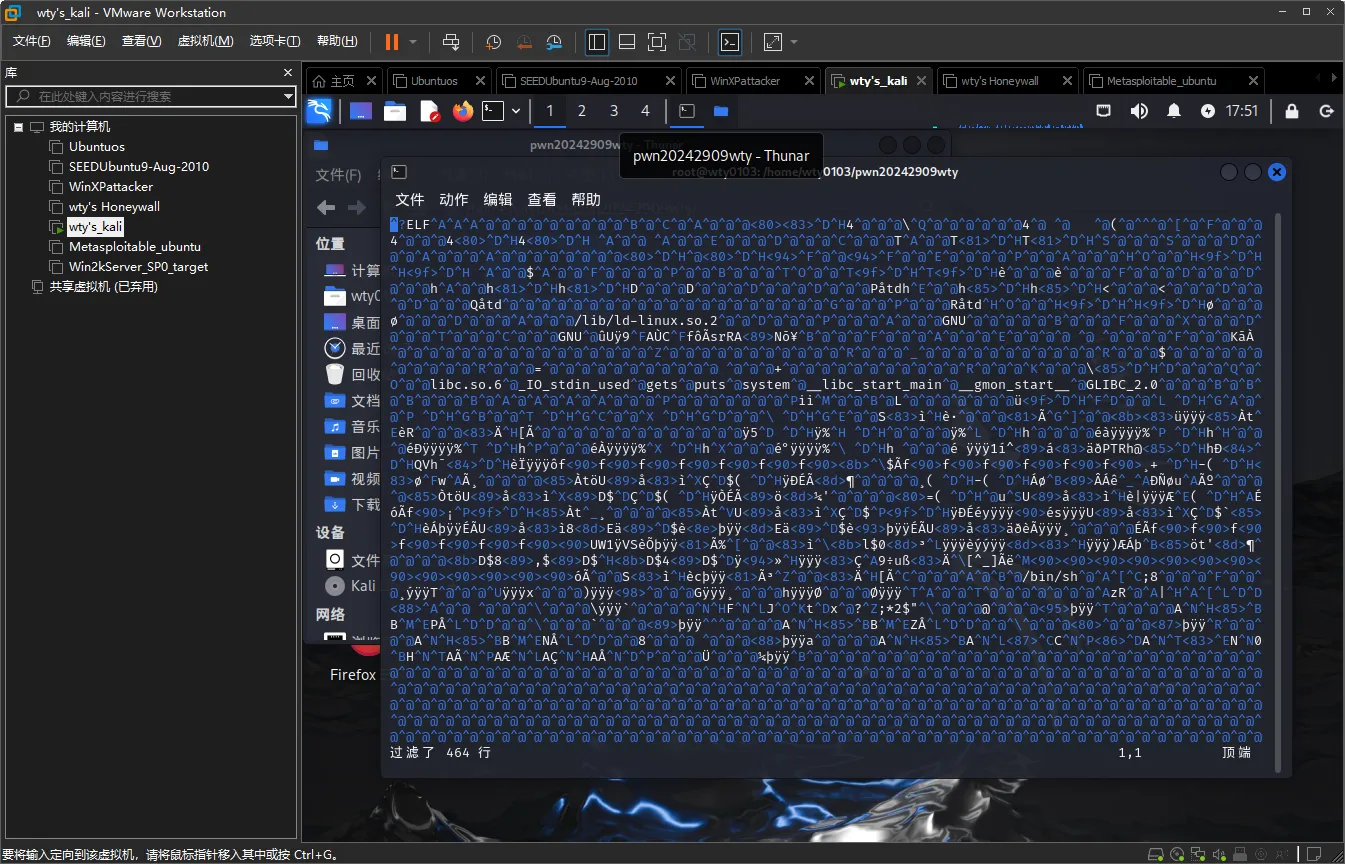This screenshot has width=1345, height=864.
Task: Open the file manager panel launcher
Action: tap(395, 111)
